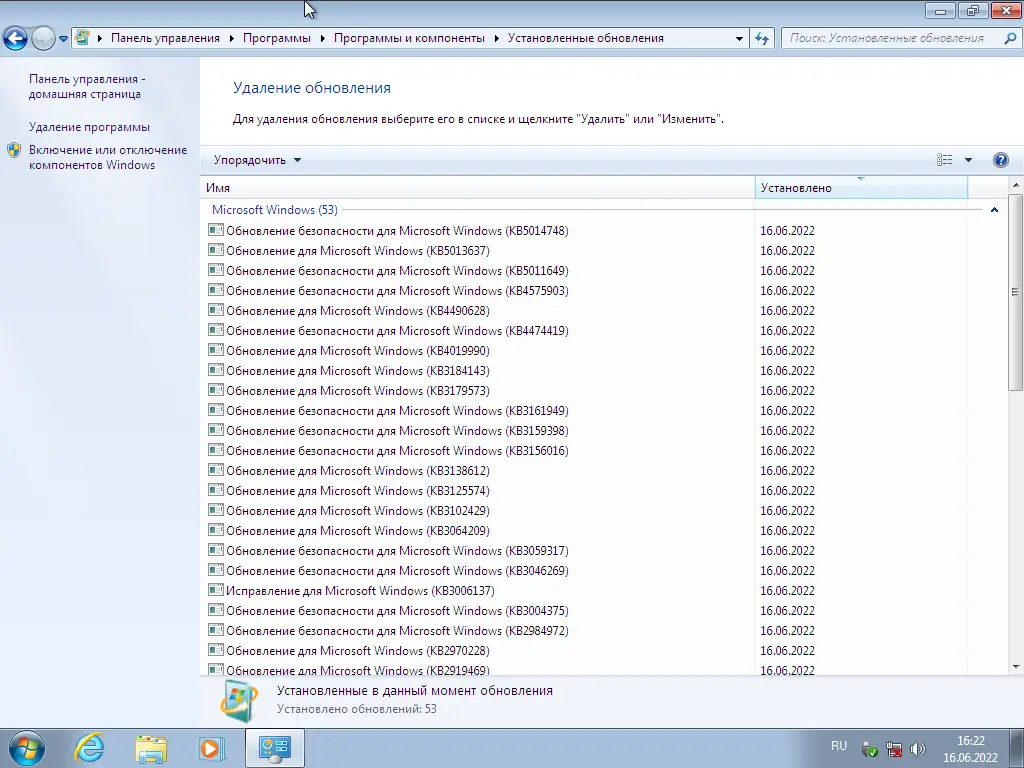Open the volume speaker tray icon
The height and width of the screenshot is (768, 1024).
918,749
